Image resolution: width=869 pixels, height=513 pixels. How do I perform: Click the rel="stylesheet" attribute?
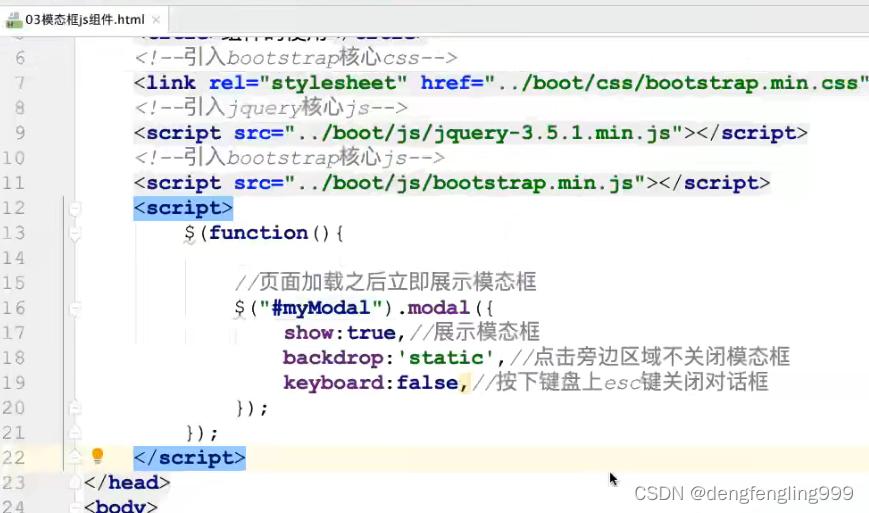308,83
